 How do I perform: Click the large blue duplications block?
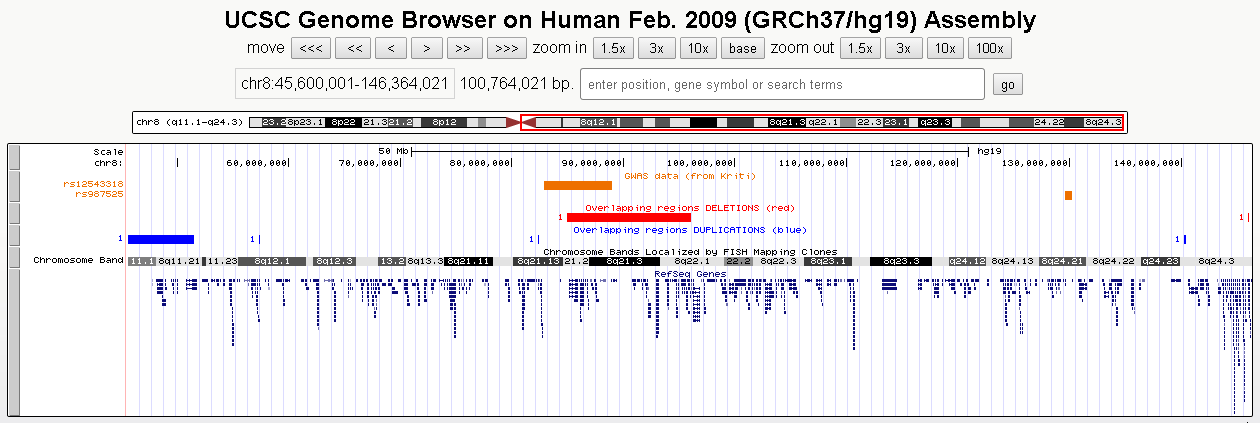pos(160,239)
